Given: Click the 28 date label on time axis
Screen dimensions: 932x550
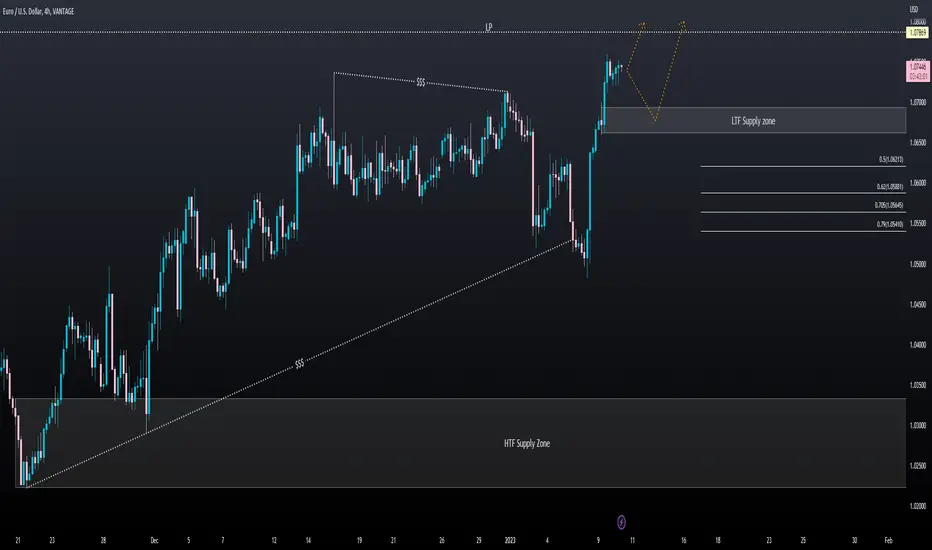Looking at the screenshot, I should pyautogui.click(x=103, y=540).
